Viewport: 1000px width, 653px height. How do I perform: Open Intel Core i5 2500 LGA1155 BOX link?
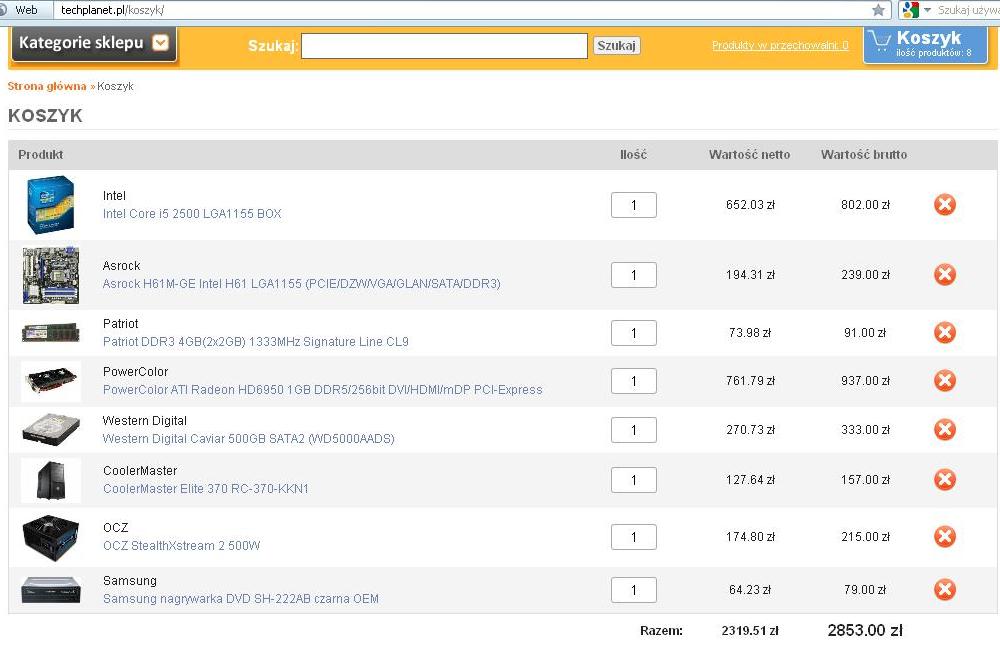point(192,214)
